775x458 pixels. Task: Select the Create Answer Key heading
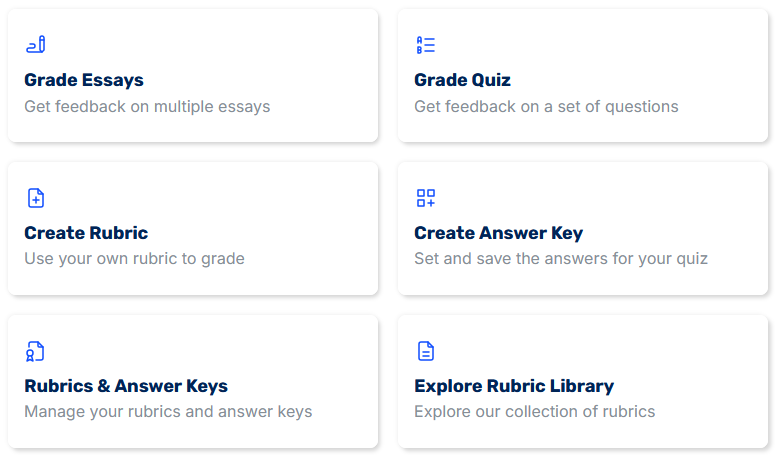click(x=498, y=233)
